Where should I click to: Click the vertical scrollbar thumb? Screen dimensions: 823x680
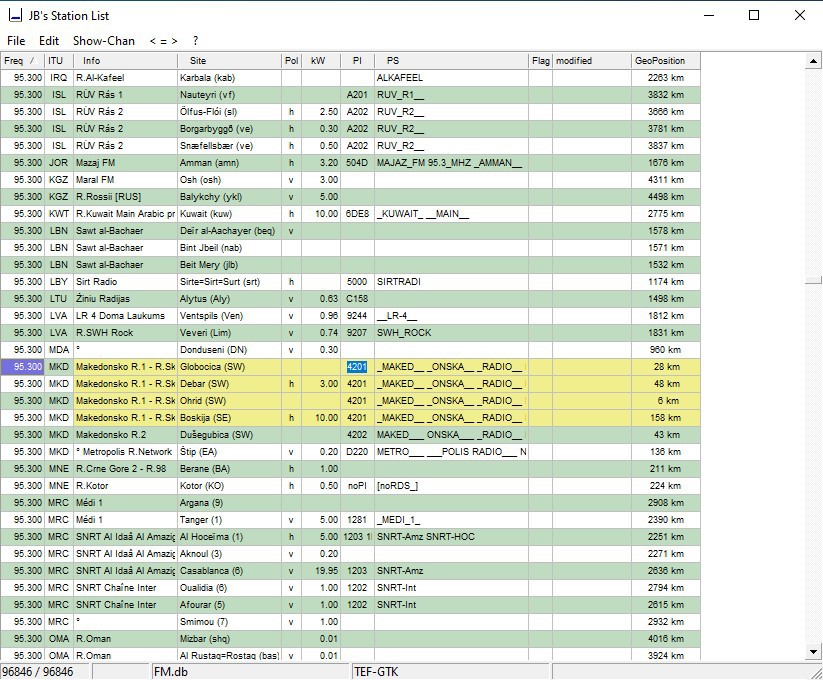coord(813,280)
